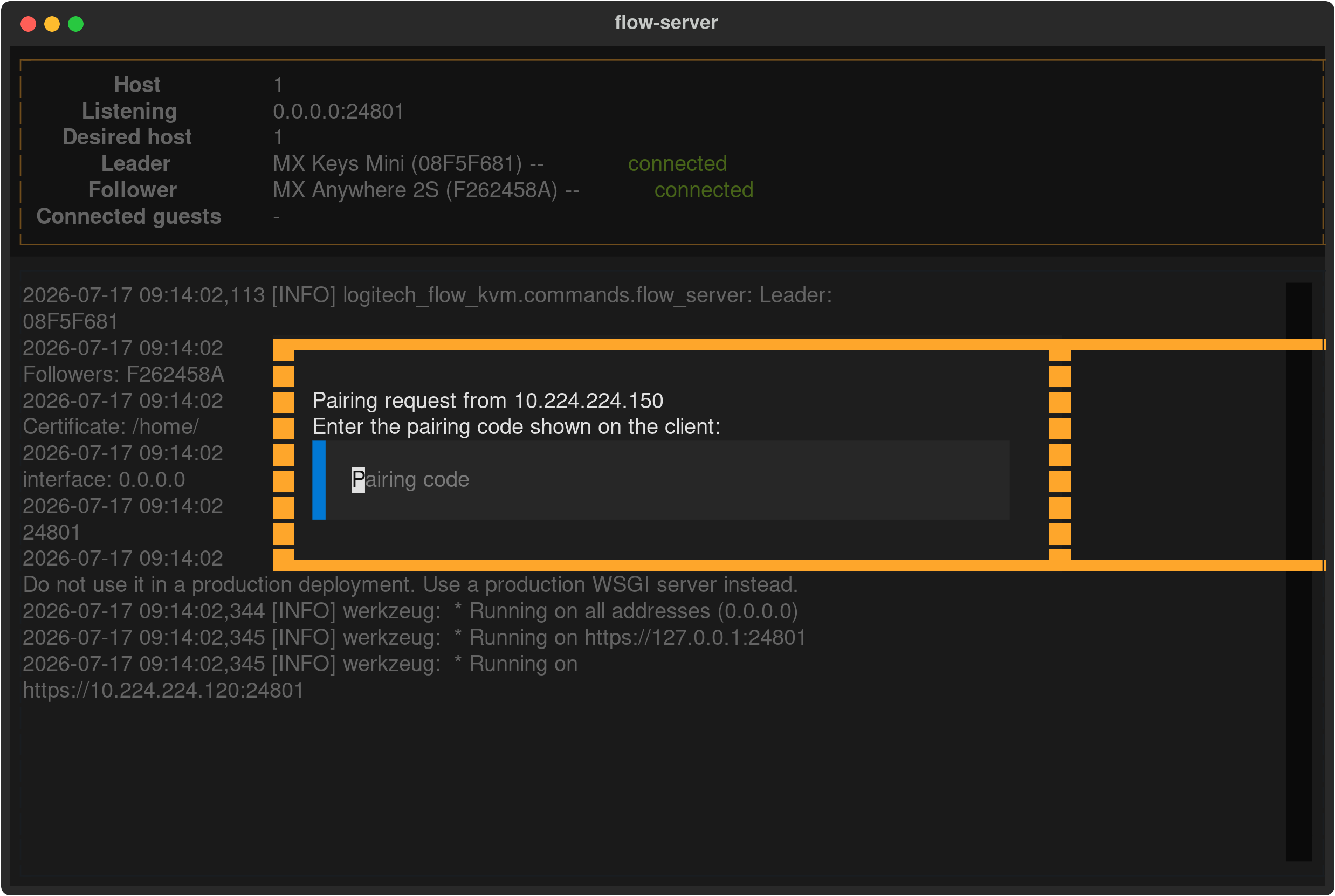Select the Listening address 0.0.0.0:24801
The width and height of the screenshot is (1335, 896).
click(x=338, y=112)
